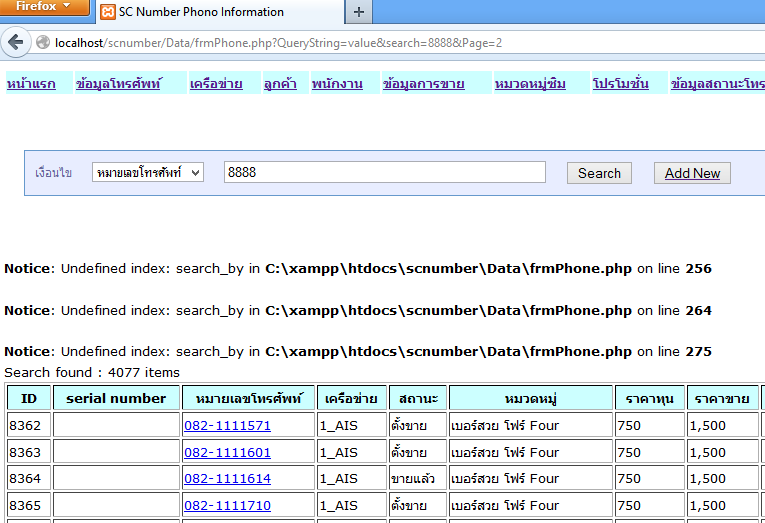Viewport: 765px width, 523px height.
Task: Open phone number link 082-1111710
Action: point(227,505)
